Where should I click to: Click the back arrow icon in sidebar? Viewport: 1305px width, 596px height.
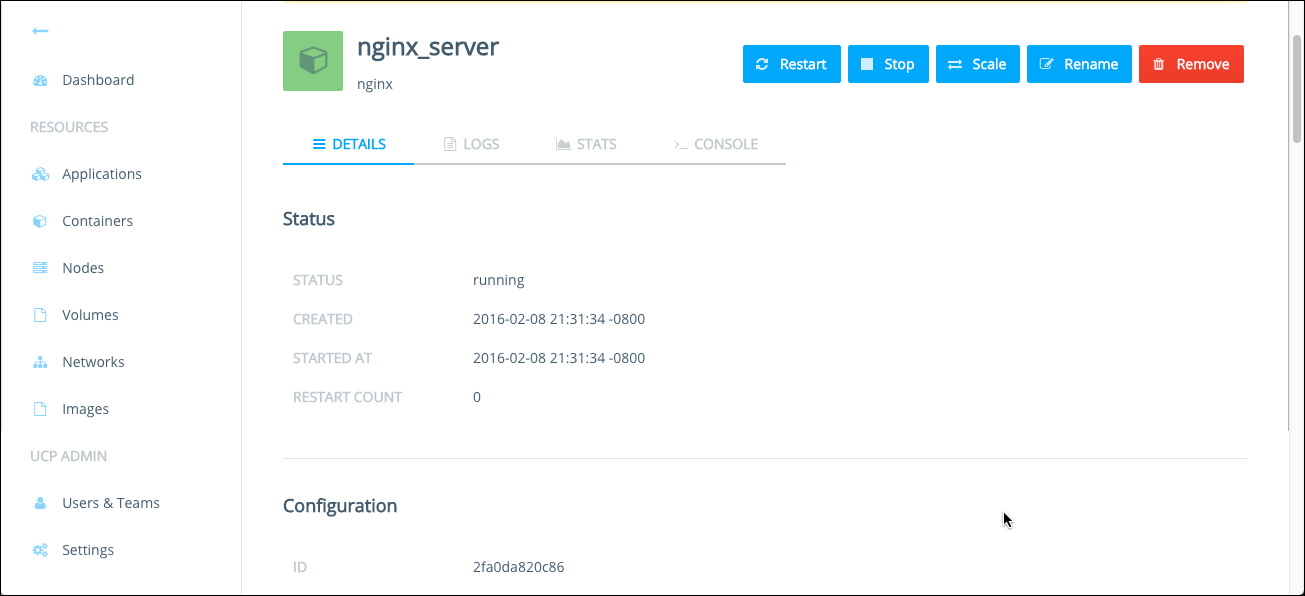pos(40,31)
